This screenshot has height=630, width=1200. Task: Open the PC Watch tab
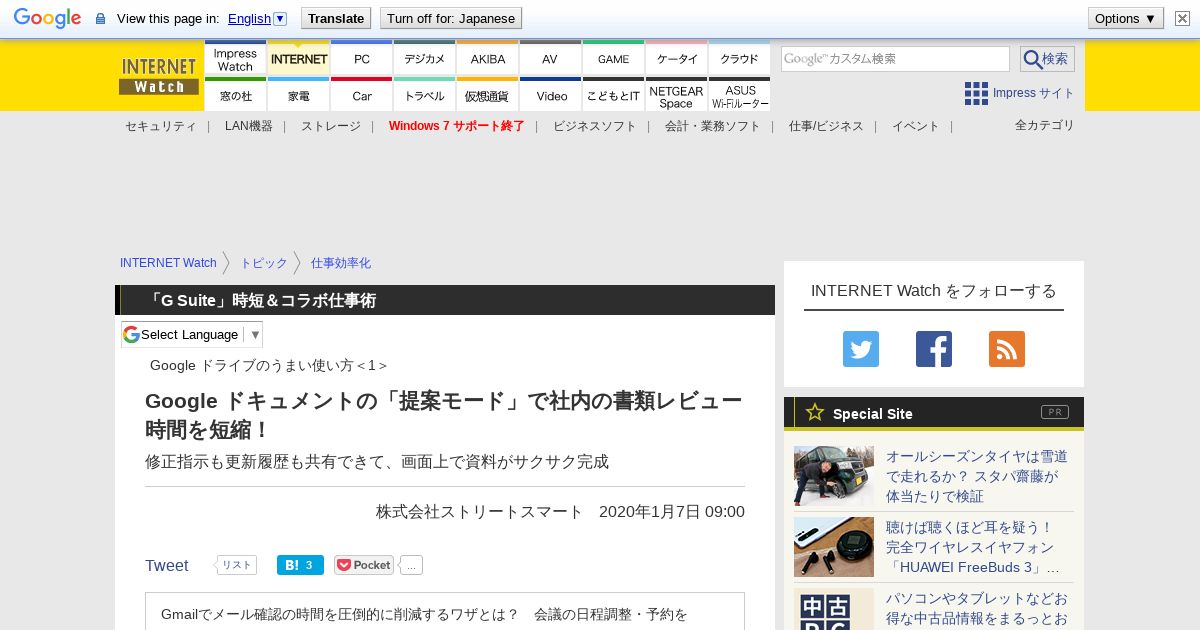[x=361, y=59]
